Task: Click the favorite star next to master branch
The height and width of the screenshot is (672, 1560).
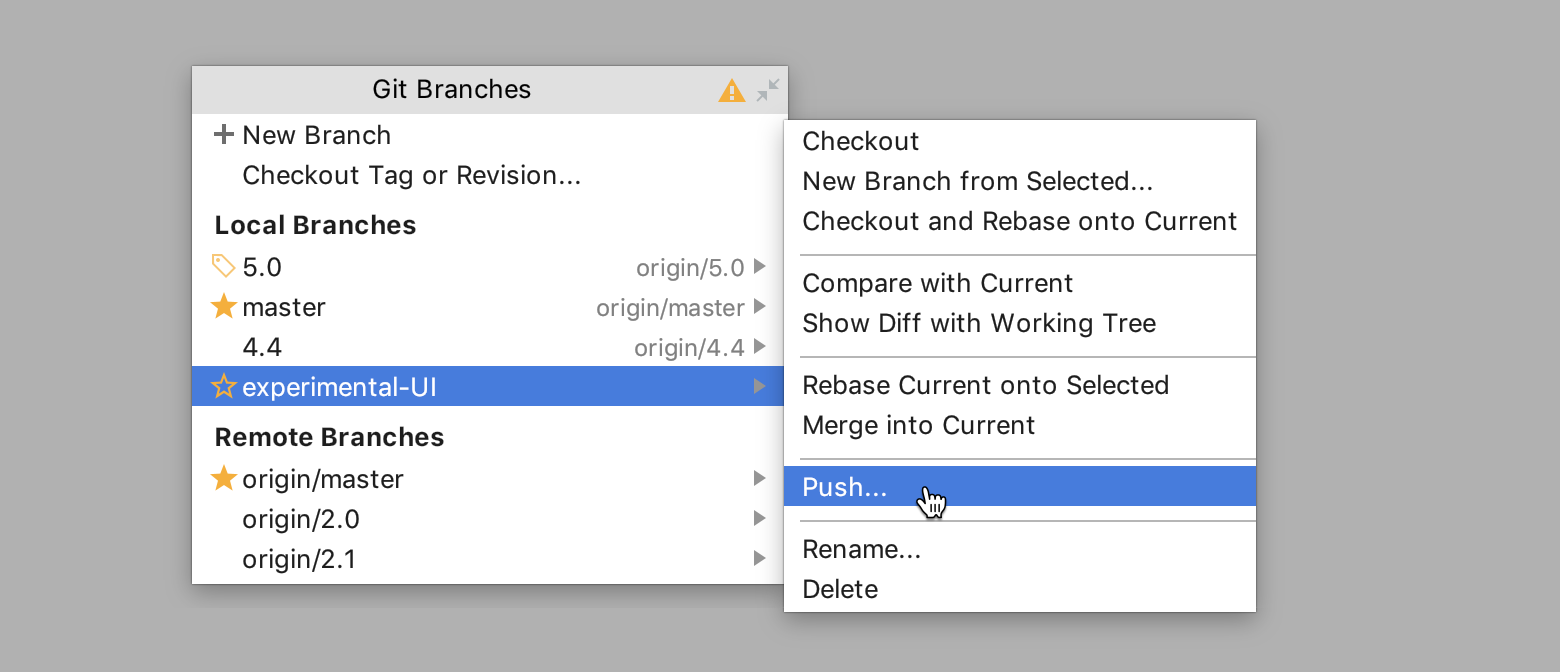Action: point(222,306)
